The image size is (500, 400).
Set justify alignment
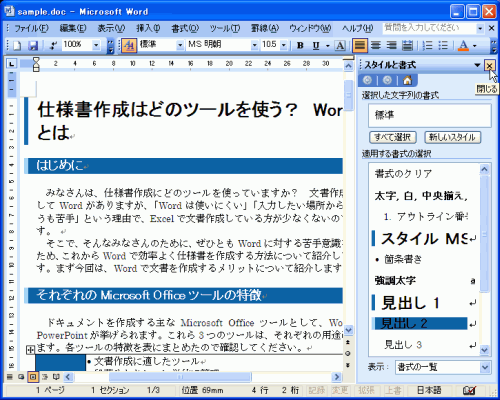pos(360,45)
